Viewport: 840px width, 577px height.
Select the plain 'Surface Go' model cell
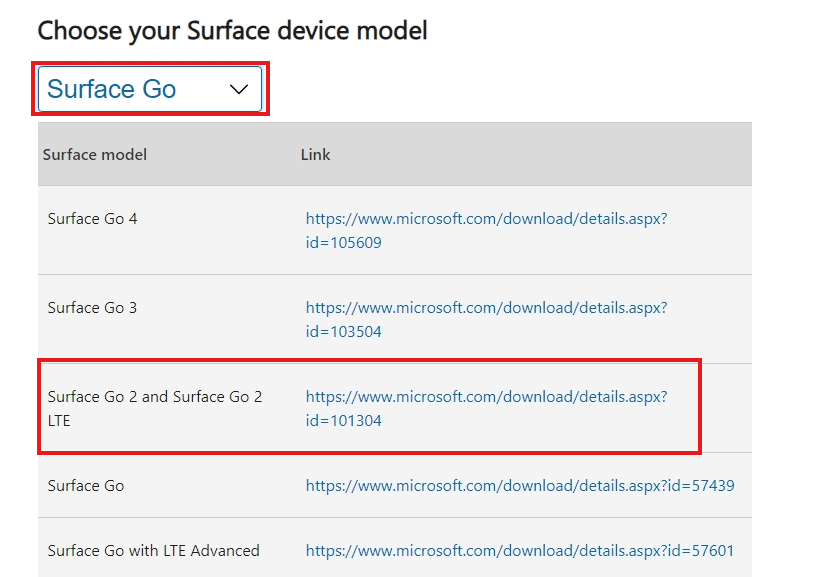[86, 485]
